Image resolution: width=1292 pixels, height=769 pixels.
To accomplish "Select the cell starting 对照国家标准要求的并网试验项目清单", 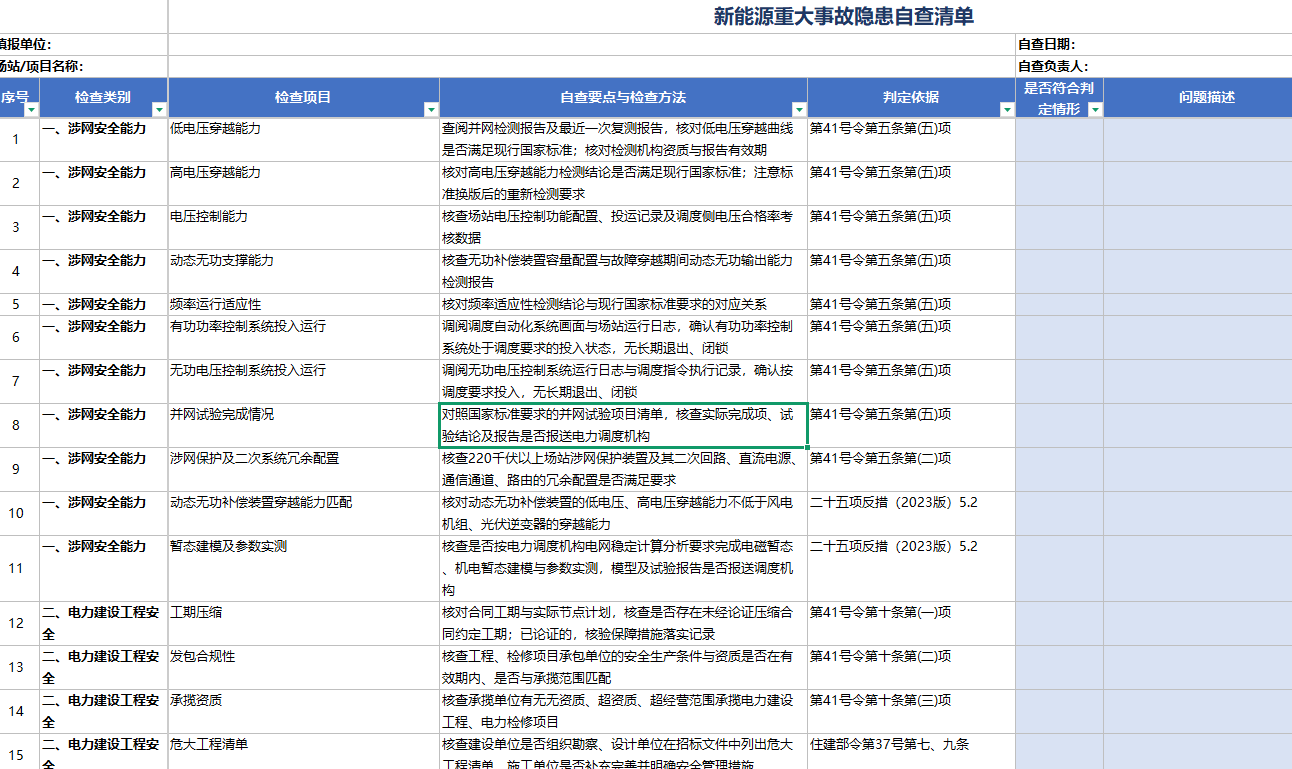I will pyautogui.click(x=623, y=425).
